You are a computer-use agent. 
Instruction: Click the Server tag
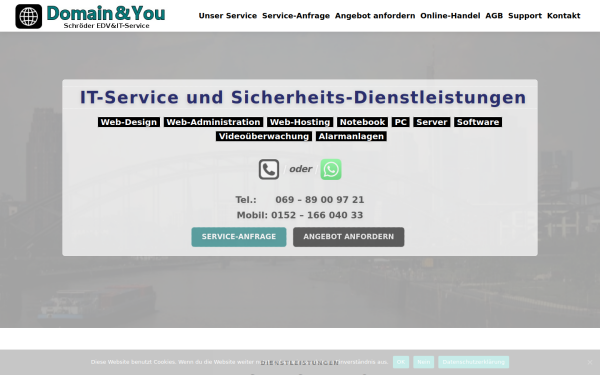(x=432, y=122)
